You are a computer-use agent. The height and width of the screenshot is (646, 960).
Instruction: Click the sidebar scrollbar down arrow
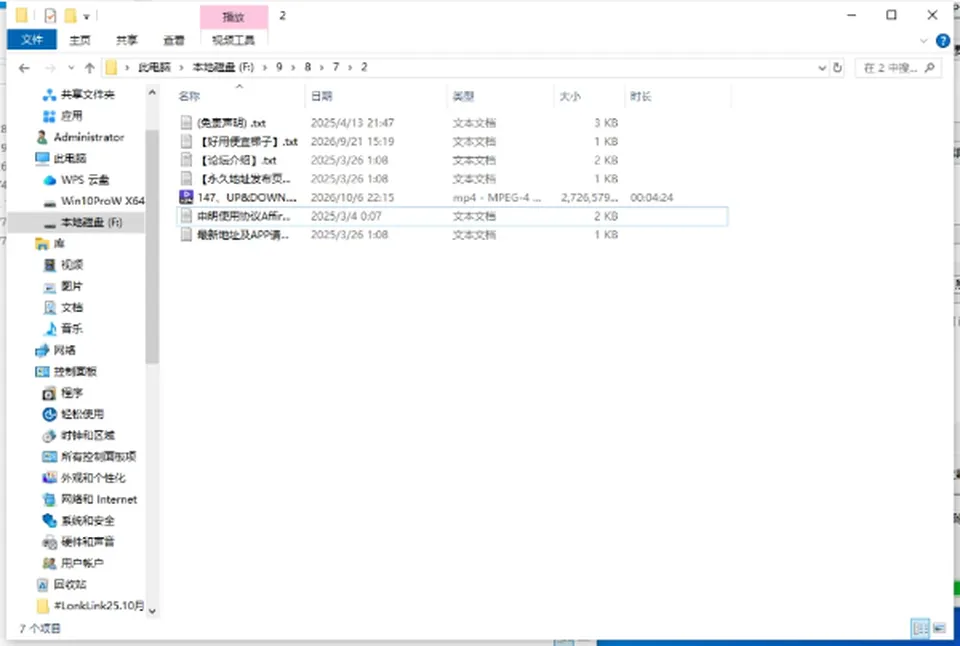pos(152,610)
